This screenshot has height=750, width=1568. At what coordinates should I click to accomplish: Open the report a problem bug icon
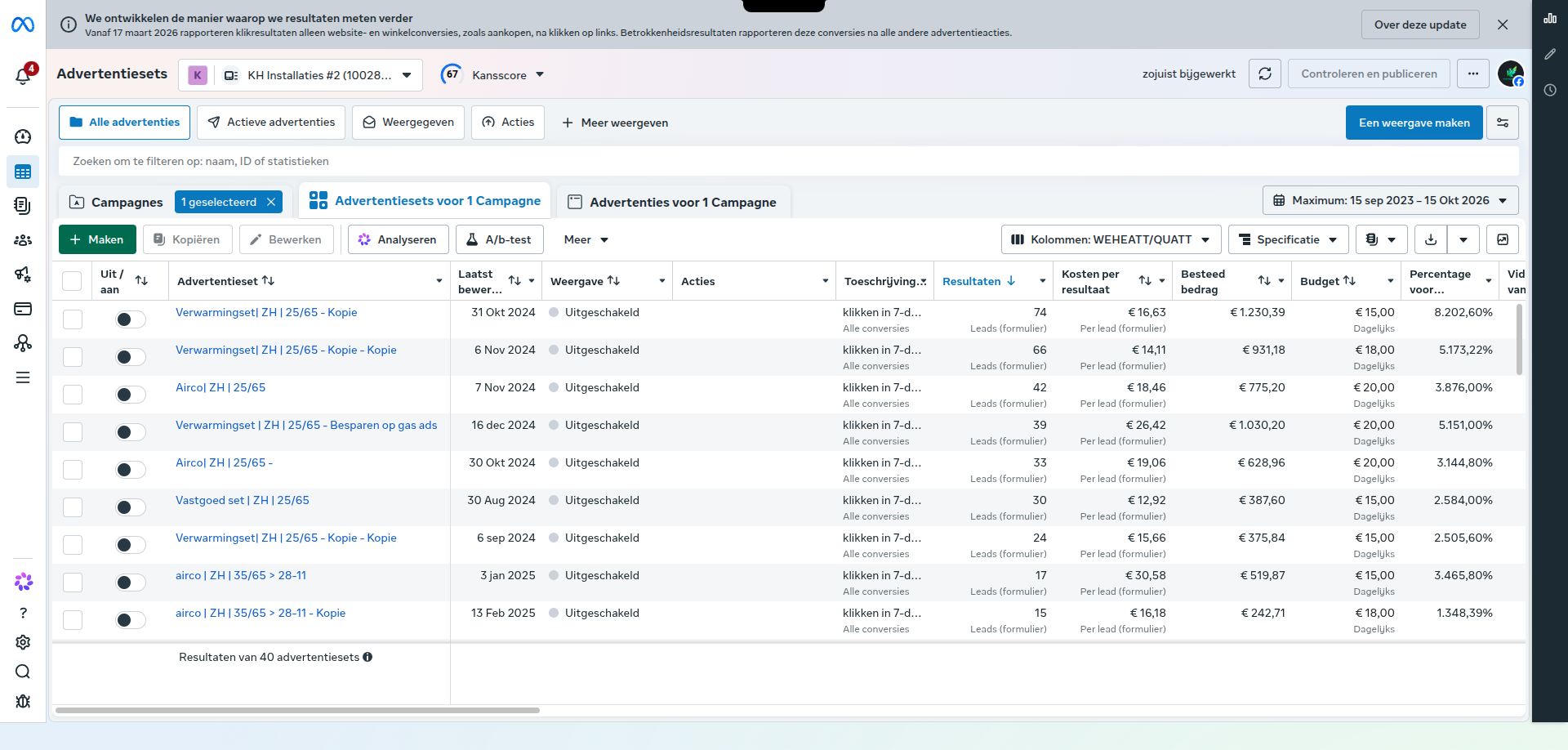point(23,701)
